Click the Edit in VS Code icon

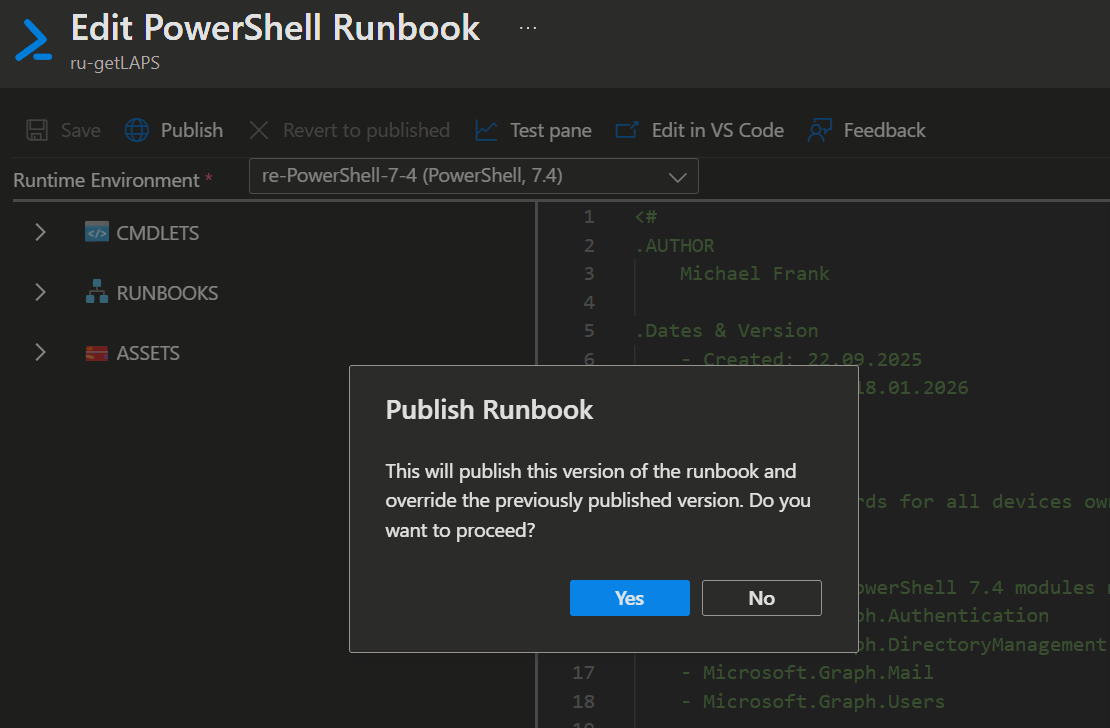coord(627,130)
